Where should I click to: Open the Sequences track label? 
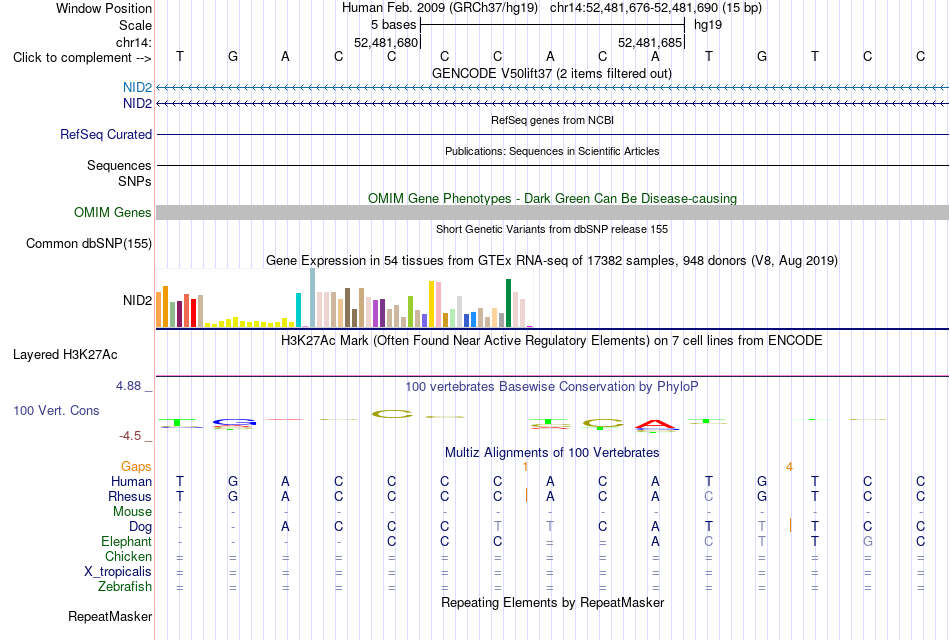pyautogui.click(x=119, y=165)
